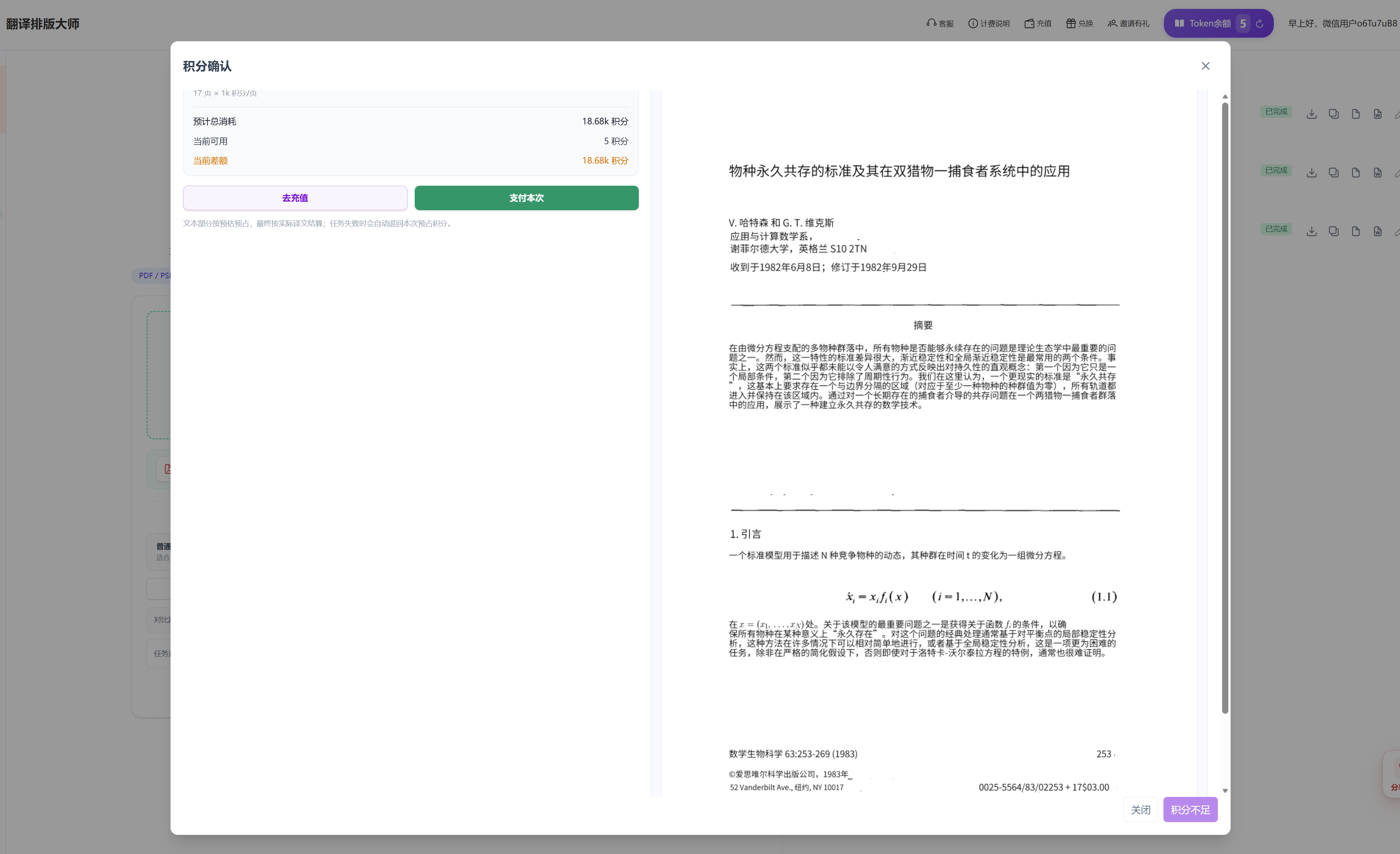Click the 1. 引言 section heading
The height and width of the screenshot is (854, 1400).
[x=746, y=534]
